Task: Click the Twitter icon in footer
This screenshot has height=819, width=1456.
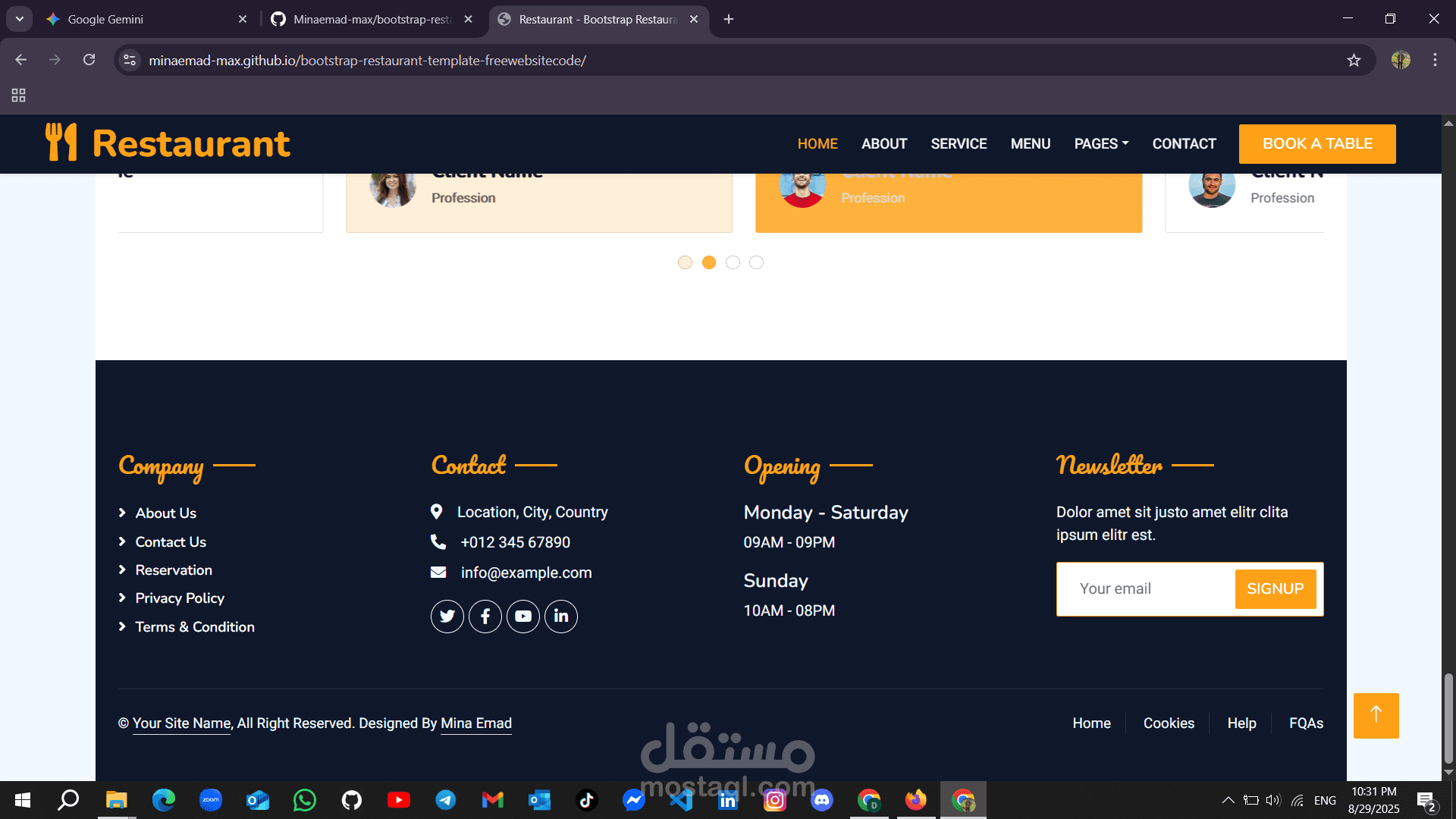Action: (447, 616)
